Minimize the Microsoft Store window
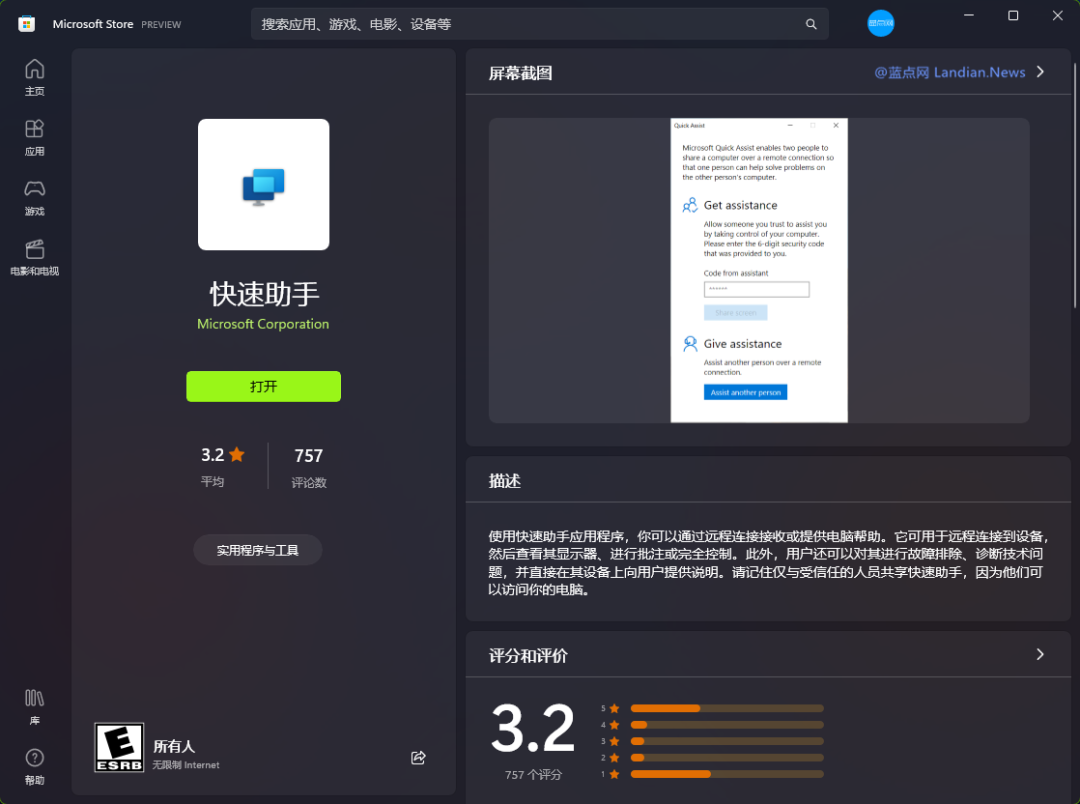1080x804 pixels. [968, 15]
